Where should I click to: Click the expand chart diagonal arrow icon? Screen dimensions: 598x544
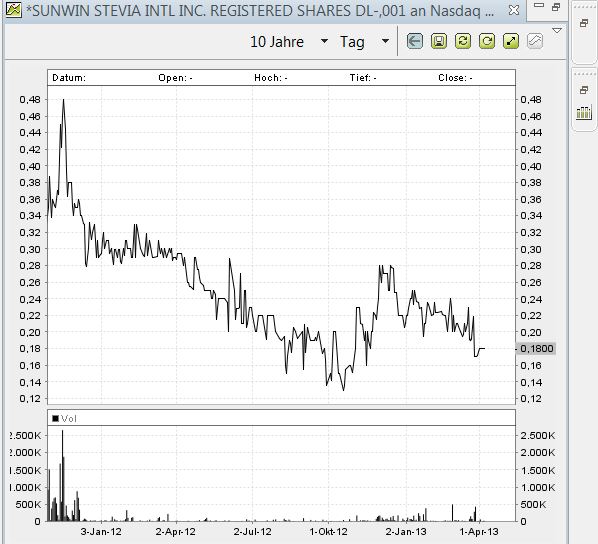click(x=511, y=41)
